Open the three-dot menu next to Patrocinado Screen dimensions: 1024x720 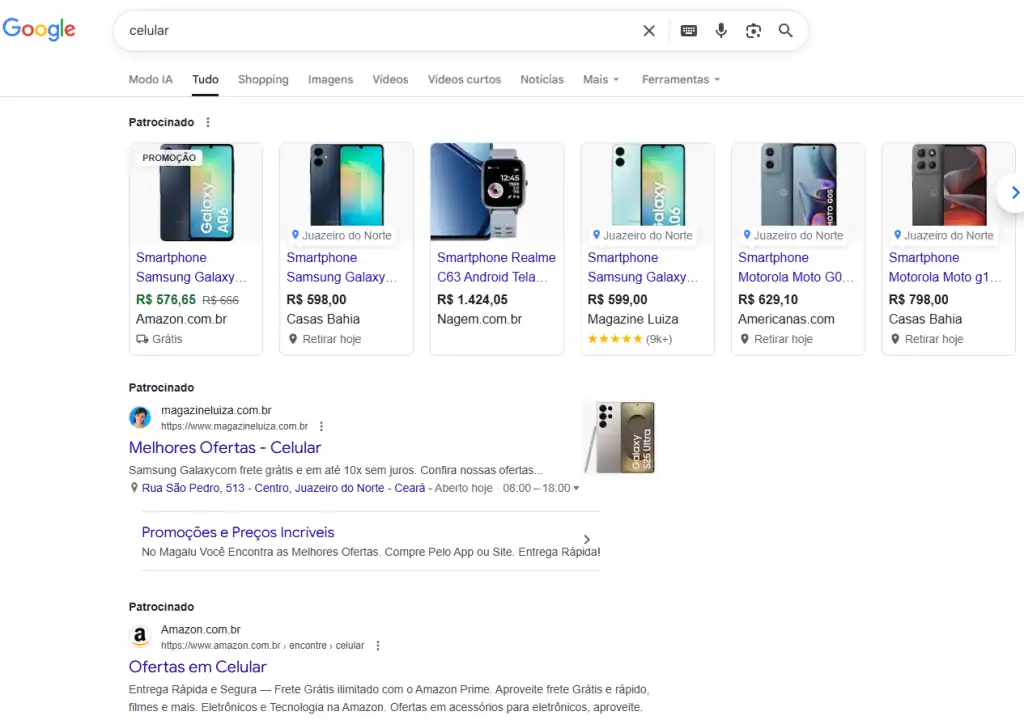208,121
